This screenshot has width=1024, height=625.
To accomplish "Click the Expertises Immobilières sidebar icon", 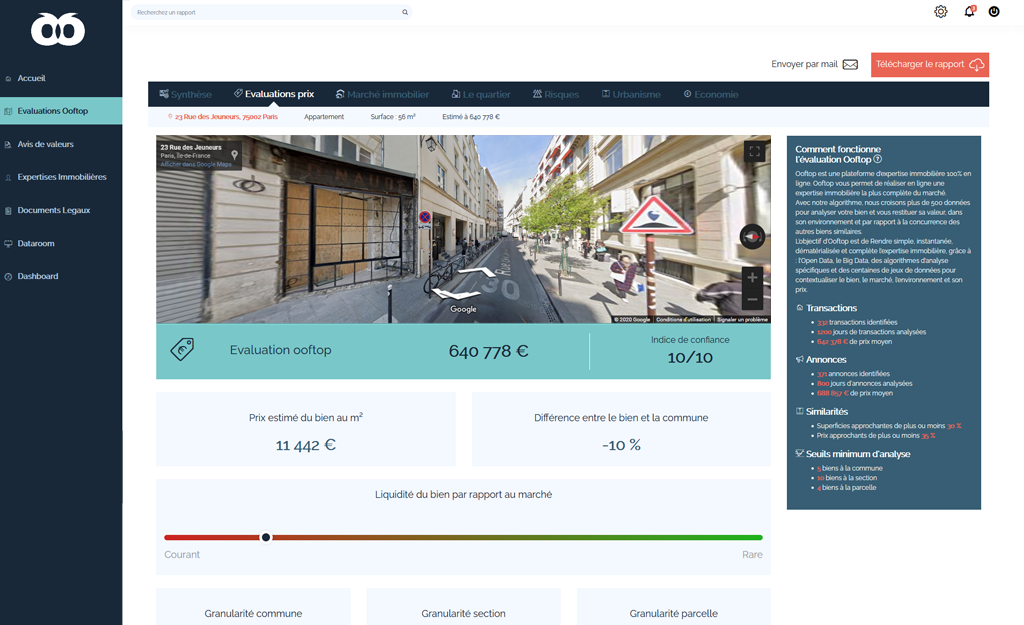I will pyautogui.click(x=8, y=178).
